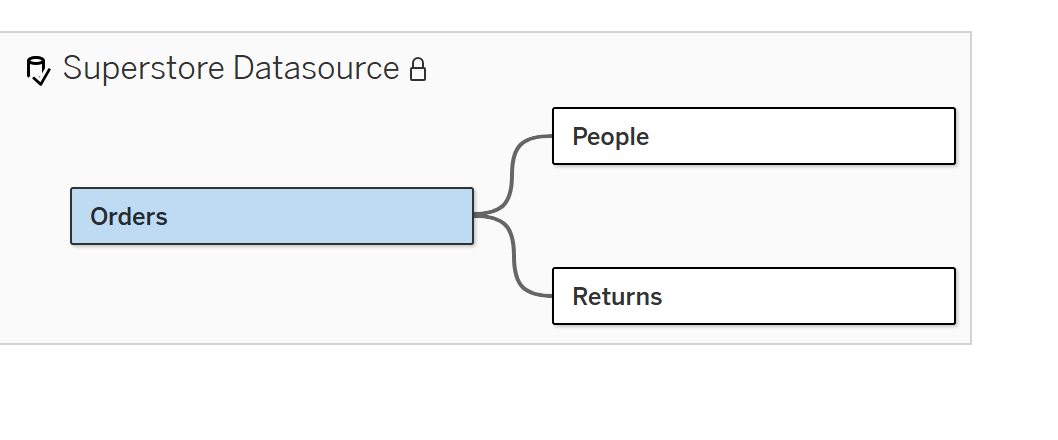Click the Superstore Datasource title text
The width and height of the screenshot is (1058, 440).
[x=230, y=69]
